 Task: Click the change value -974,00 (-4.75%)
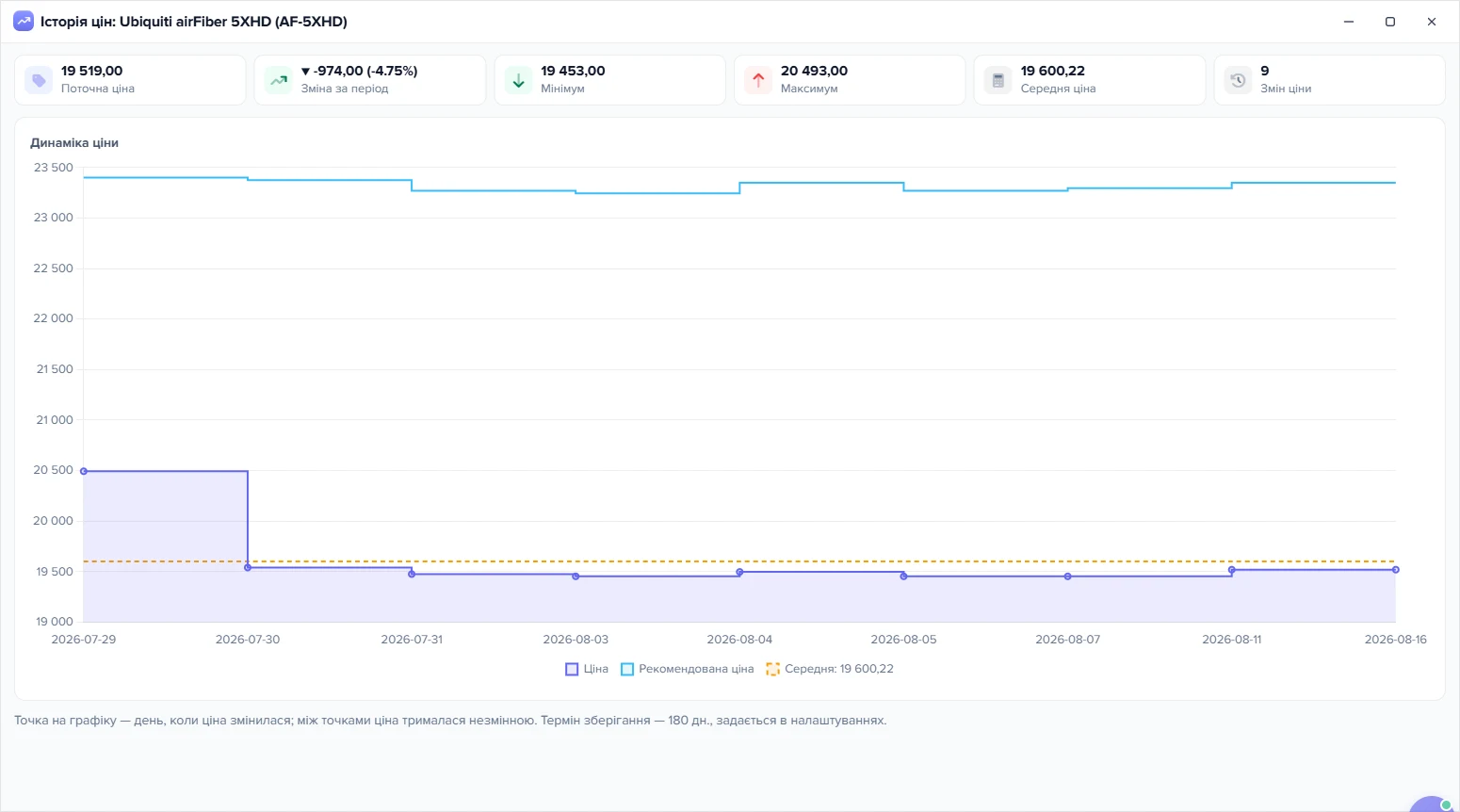[359, 71]
